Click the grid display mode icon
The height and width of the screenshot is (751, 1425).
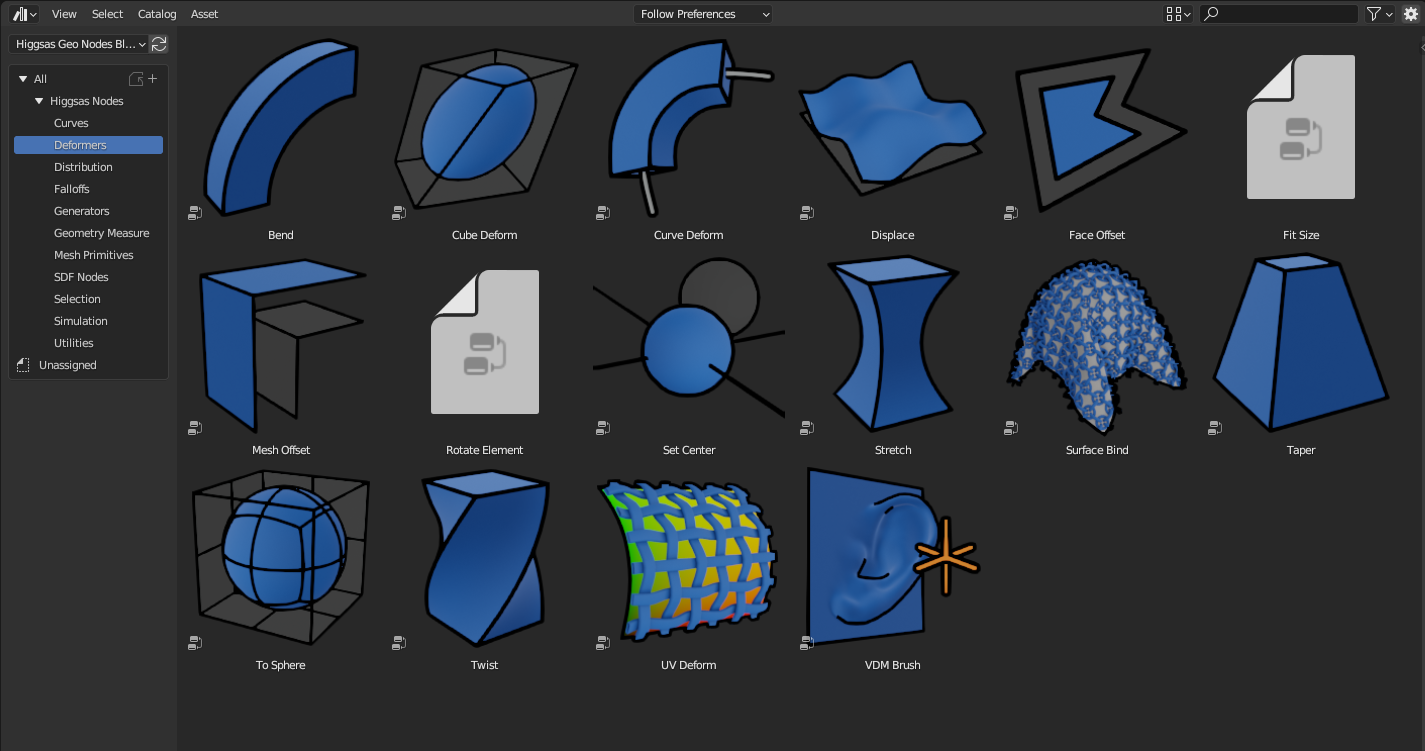click(x=1173, y=14)
